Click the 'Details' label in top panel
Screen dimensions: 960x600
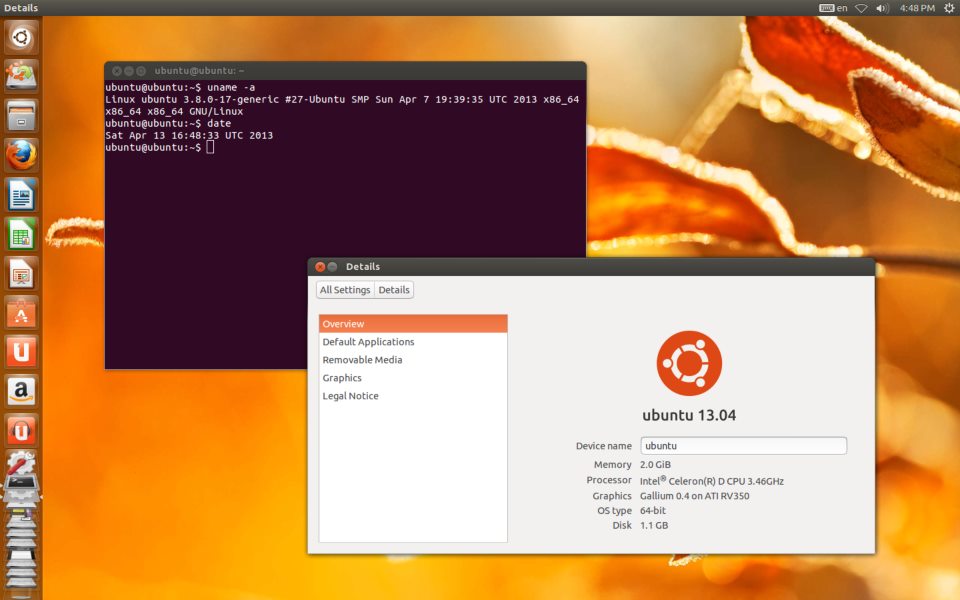[21, 8]
